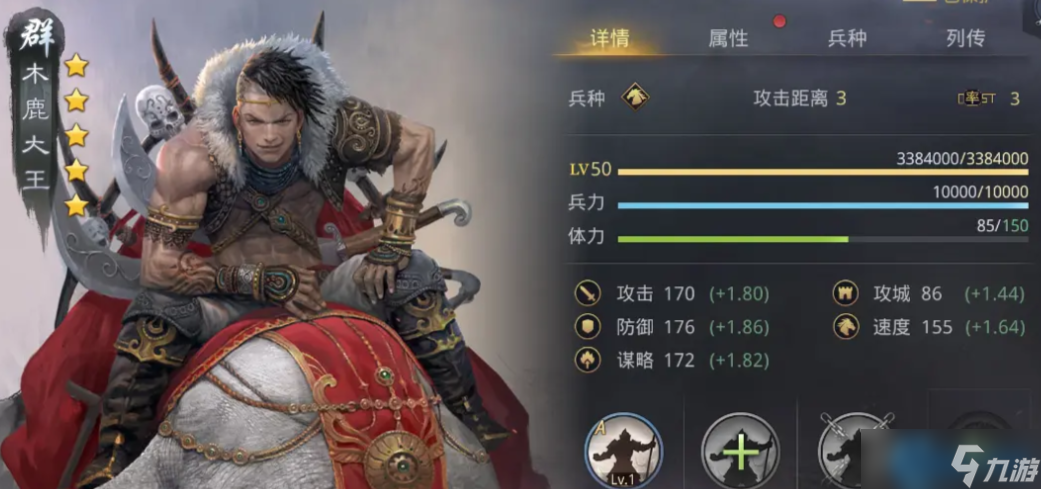Click the green 体力 stamina bar
Viewport: 1041px width, 489px height.
823,239
